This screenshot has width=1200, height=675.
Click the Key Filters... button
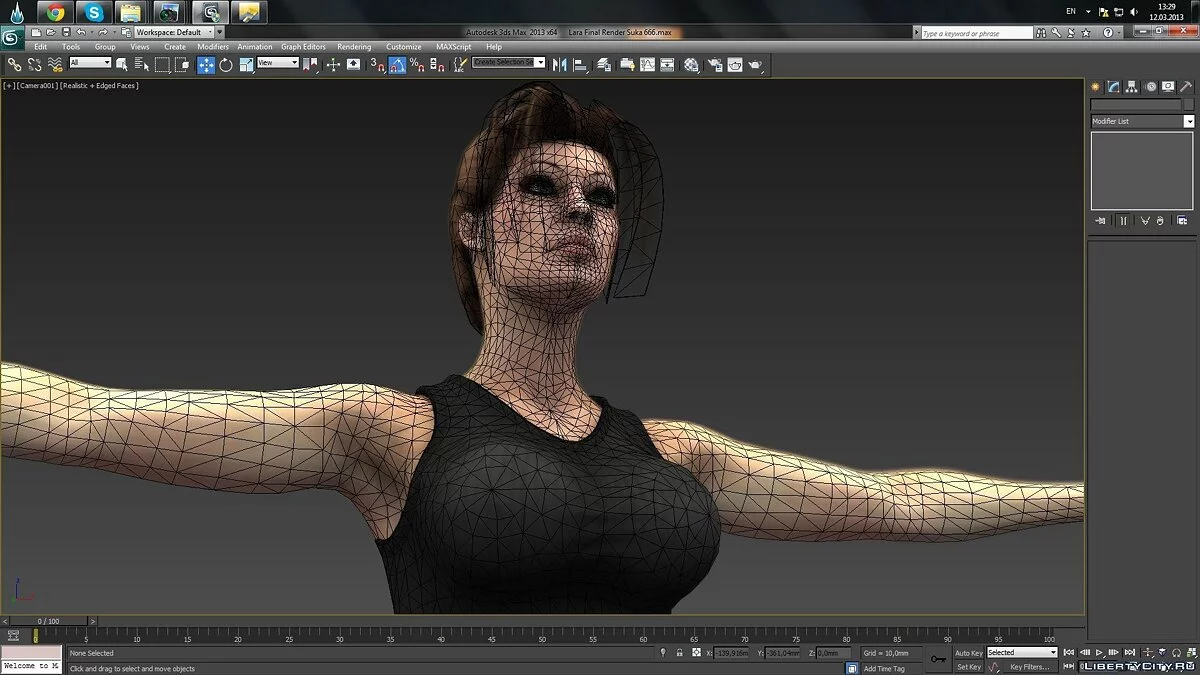[x=1029, y=667]
